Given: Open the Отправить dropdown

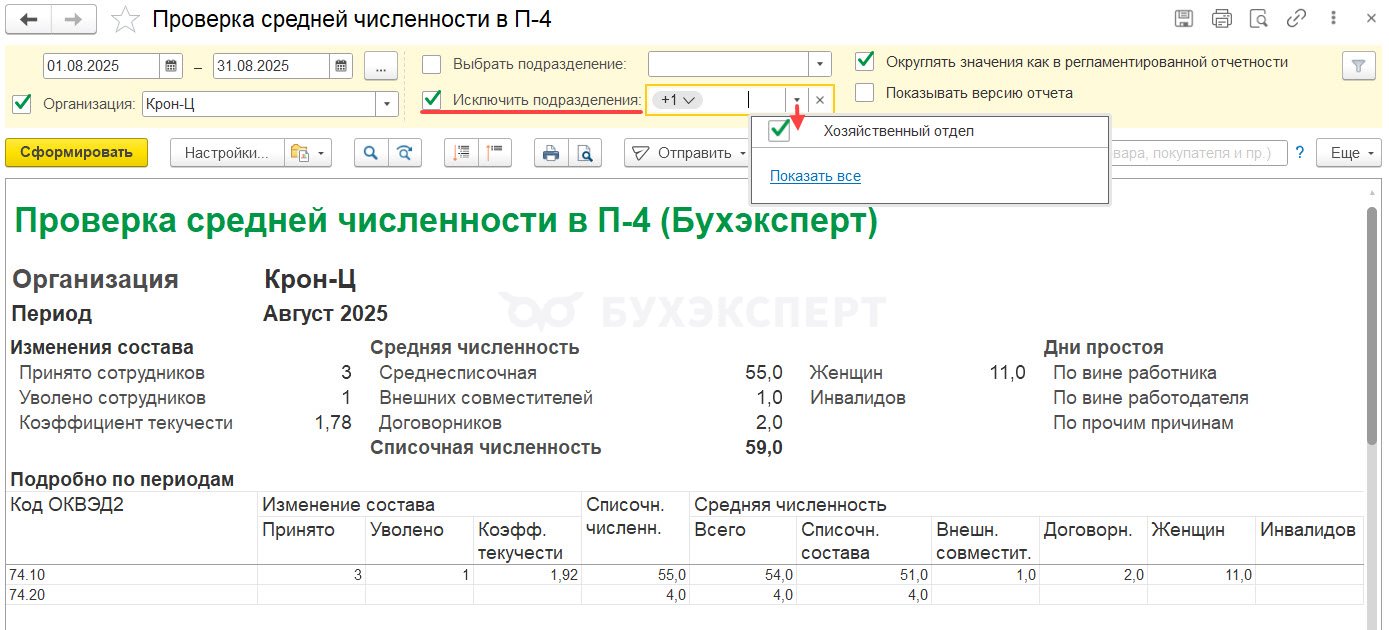Looking at the screenshot, I should pyautogui.click(x=689, y=153).
